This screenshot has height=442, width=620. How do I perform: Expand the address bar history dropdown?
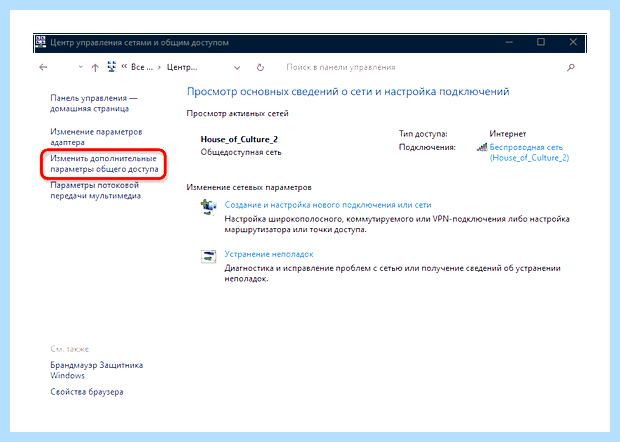point(237,68)
